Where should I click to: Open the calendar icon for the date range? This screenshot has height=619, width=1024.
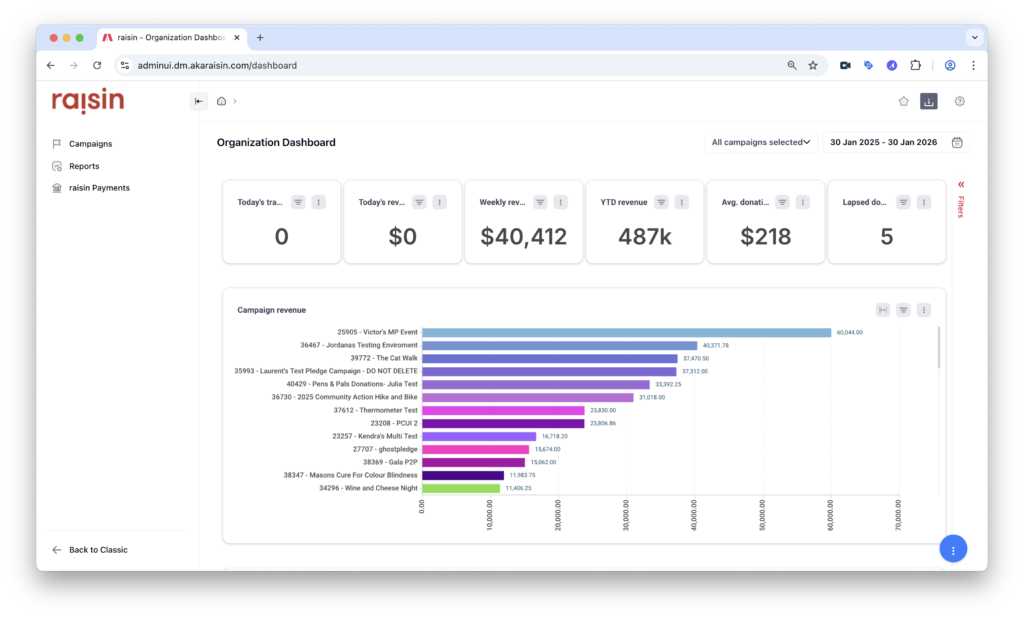957,142
